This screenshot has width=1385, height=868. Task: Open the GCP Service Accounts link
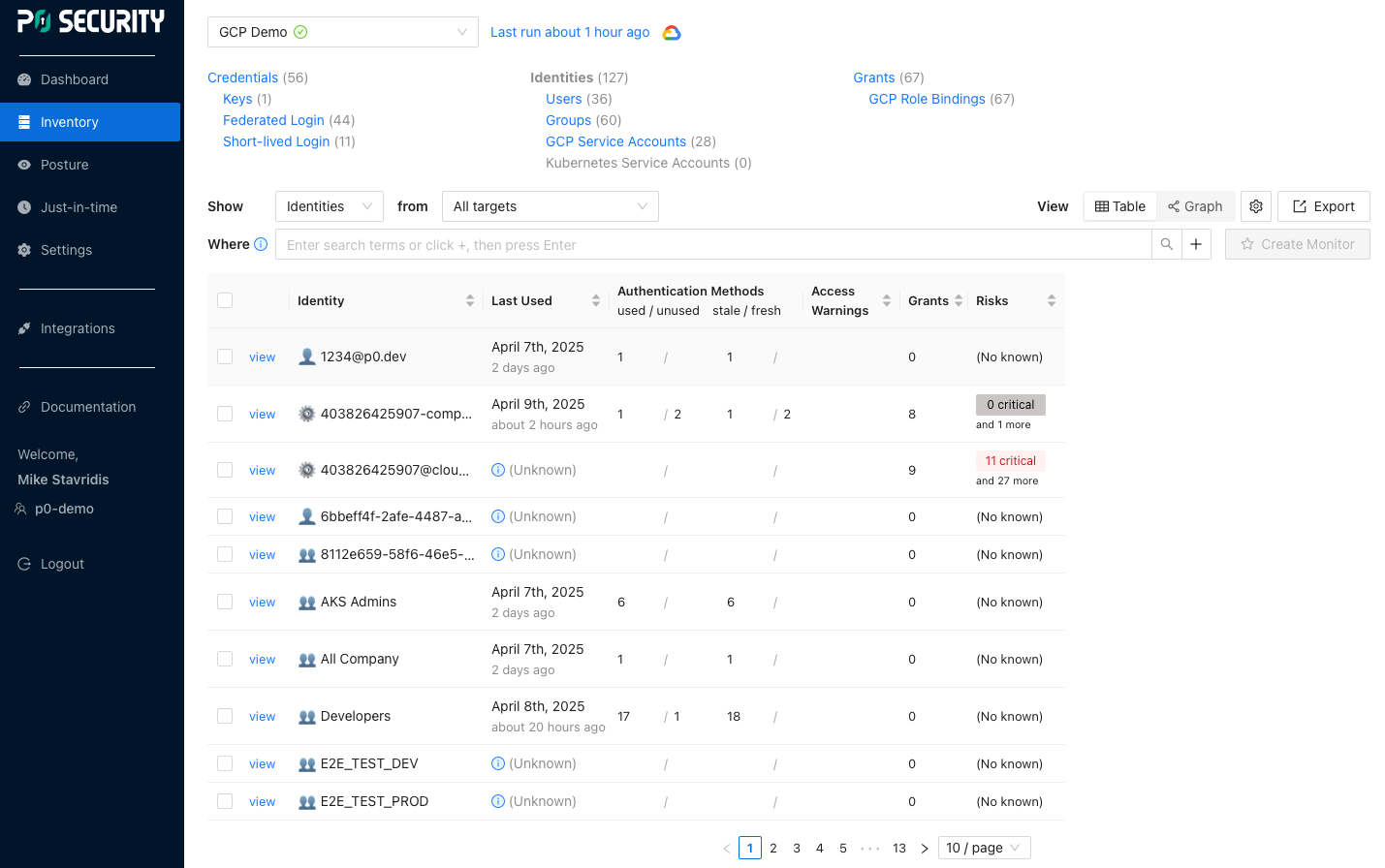point(615,141)
